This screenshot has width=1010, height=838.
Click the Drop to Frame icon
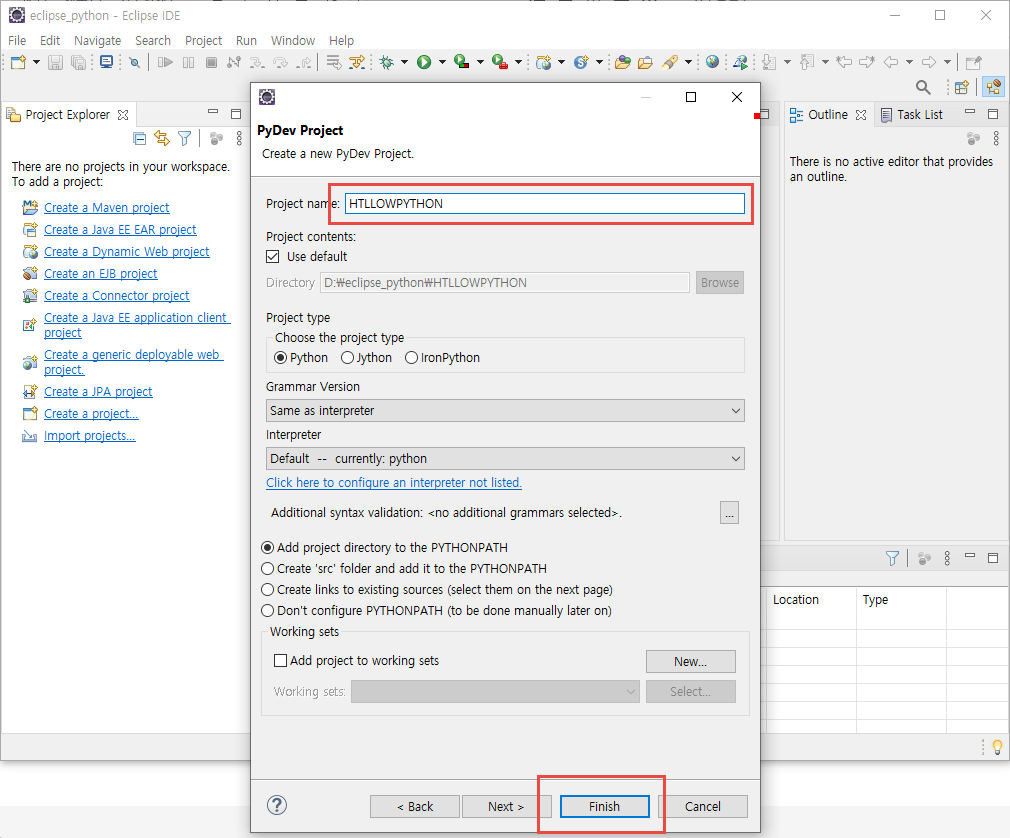(x=333, y=62)
